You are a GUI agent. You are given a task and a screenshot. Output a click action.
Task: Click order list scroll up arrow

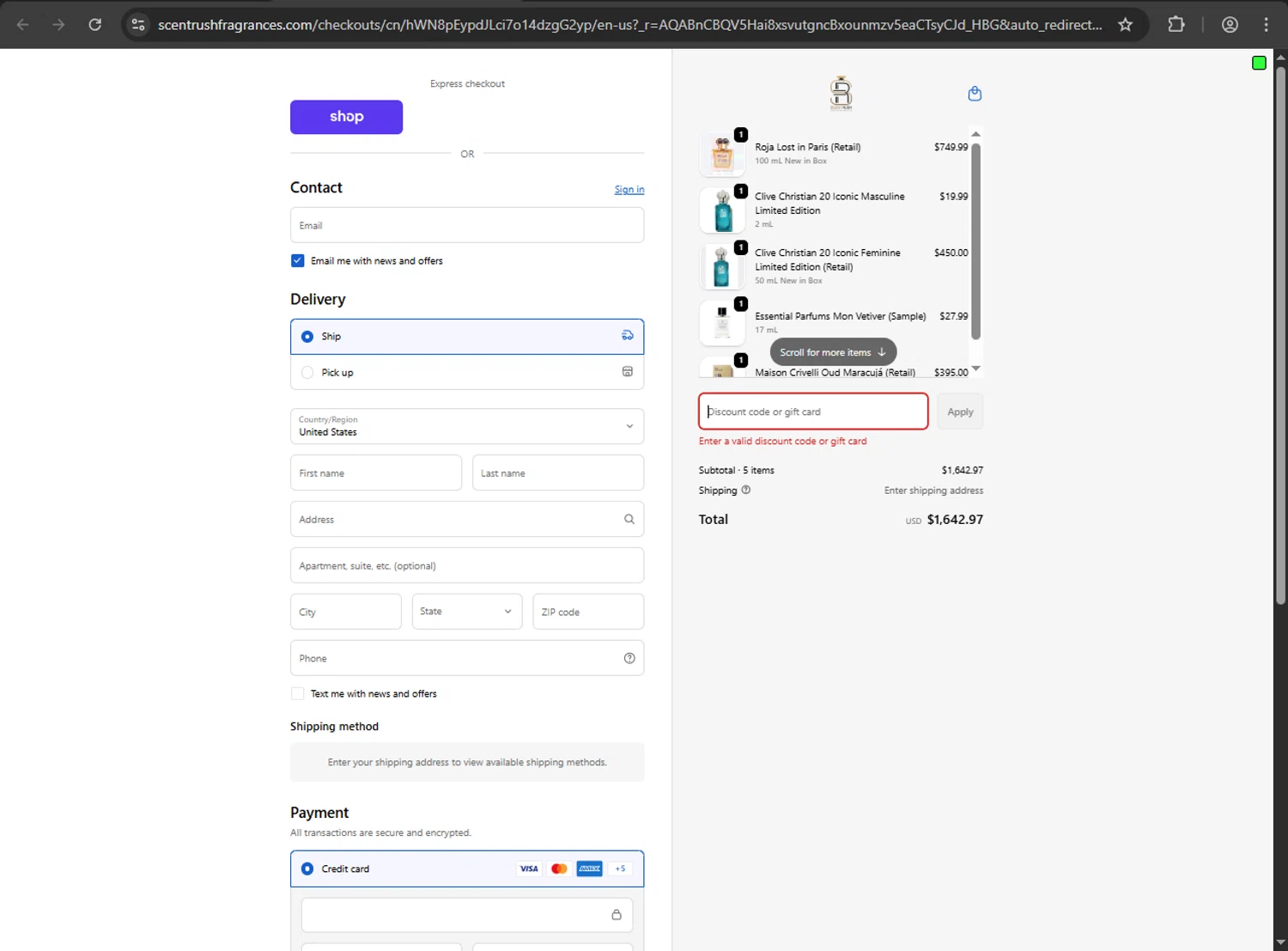975,134
